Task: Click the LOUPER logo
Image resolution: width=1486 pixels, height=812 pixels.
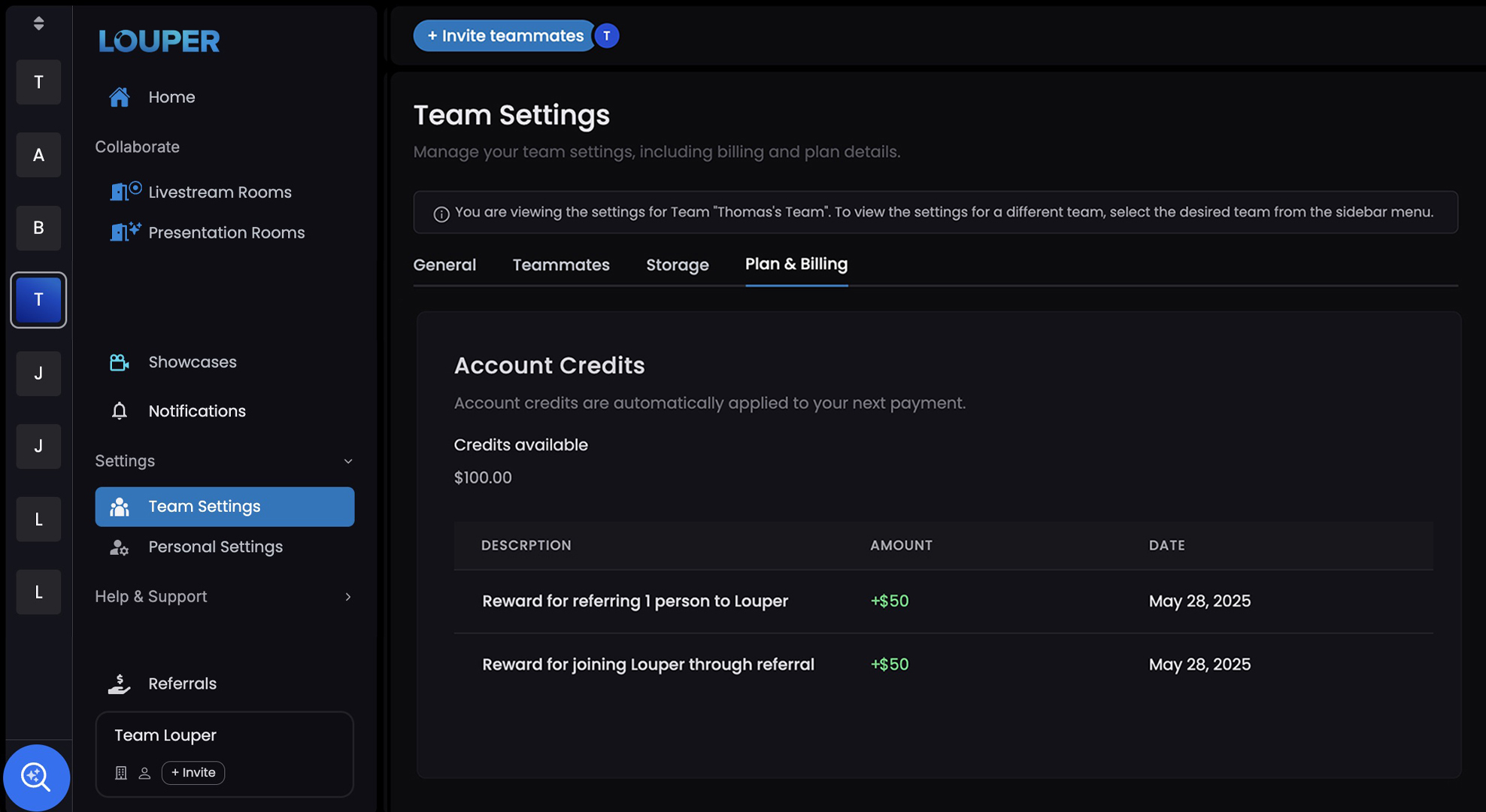Action: click(x=158, y=41)
